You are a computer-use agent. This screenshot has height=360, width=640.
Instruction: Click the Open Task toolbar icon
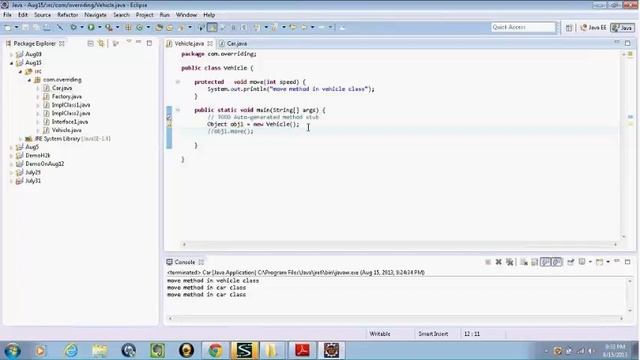pos(170,27)
